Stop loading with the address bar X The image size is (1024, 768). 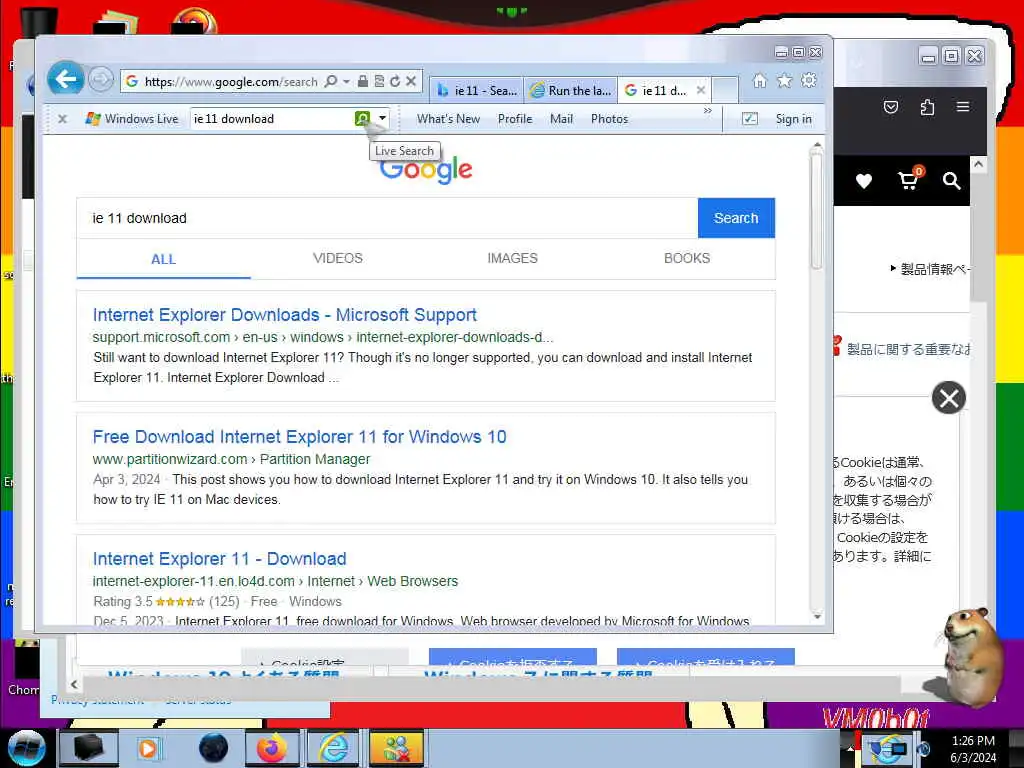411,81
